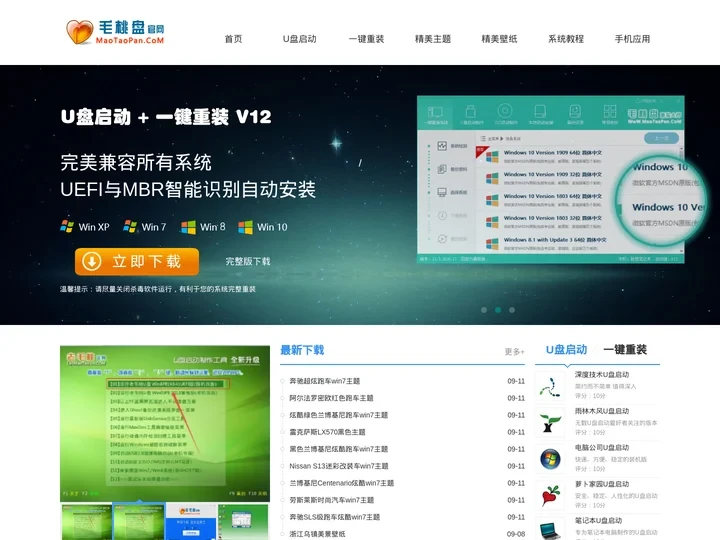
Task: Open 兰博基尼Centenario炫酷win7主题
Action: [342, 483]
